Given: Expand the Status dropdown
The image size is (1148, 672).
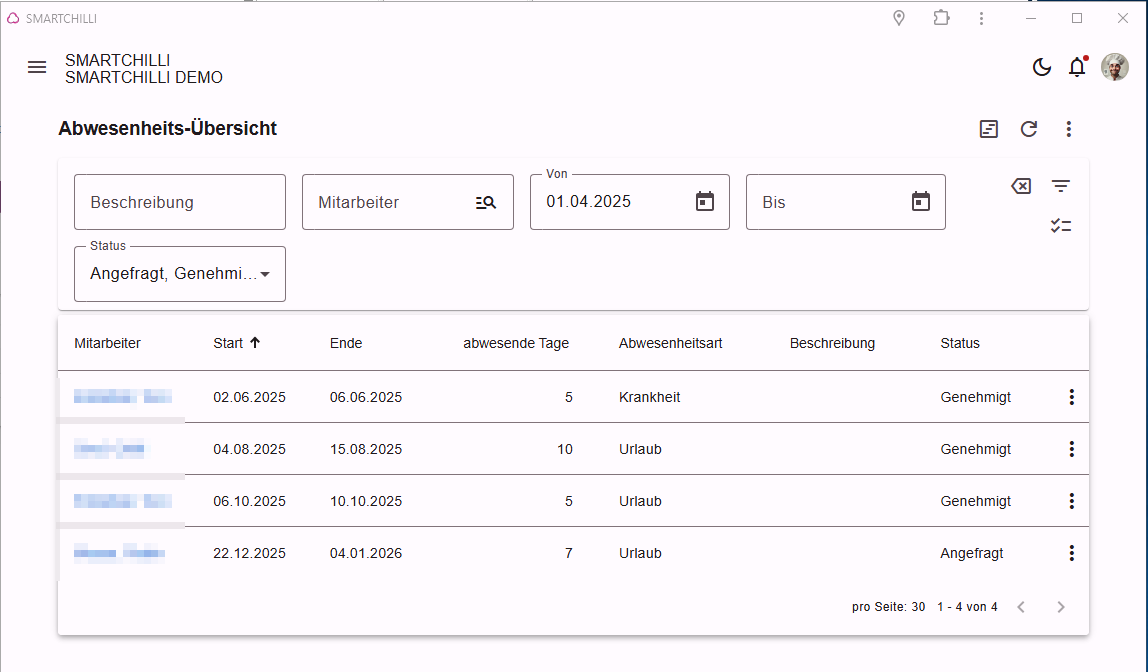Looking at the screenshot, I should [180, 274].
